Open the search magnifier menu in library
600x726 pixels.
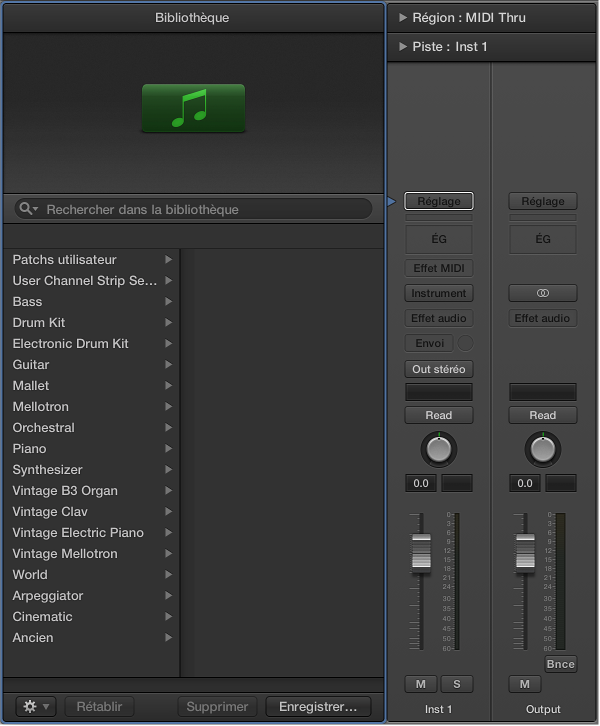click(28, 209)
